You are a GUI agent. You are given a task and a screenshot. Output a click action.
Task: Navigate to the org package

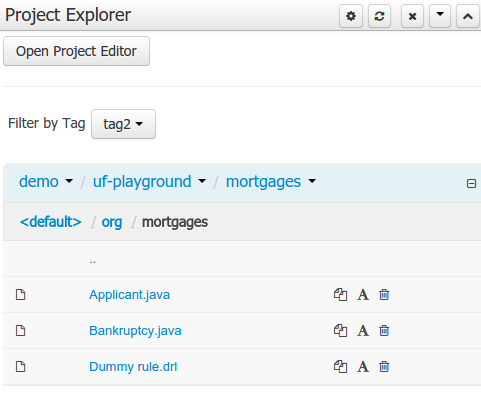click(112, 222)
